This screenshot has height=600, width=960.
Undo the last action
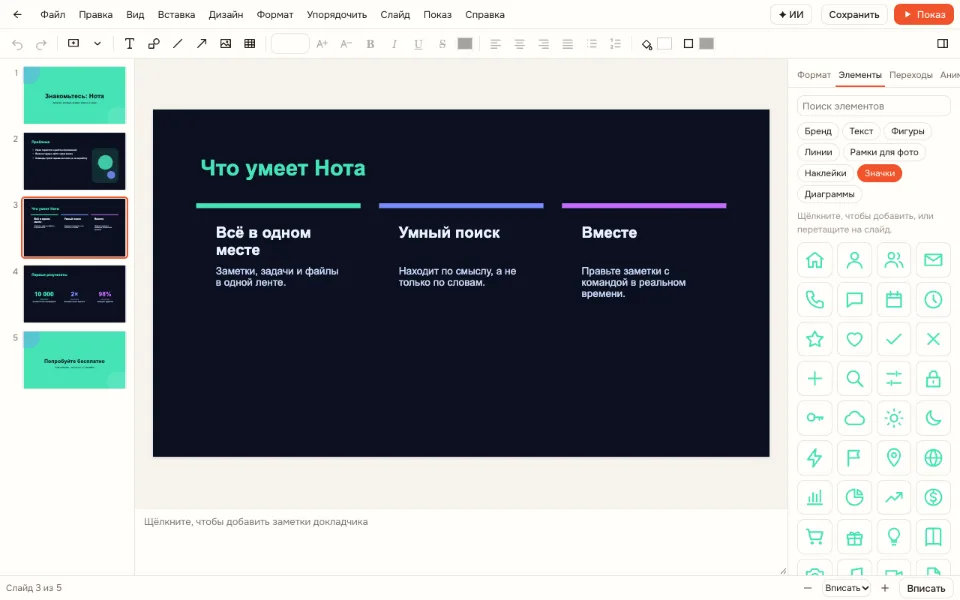point(17,44)
